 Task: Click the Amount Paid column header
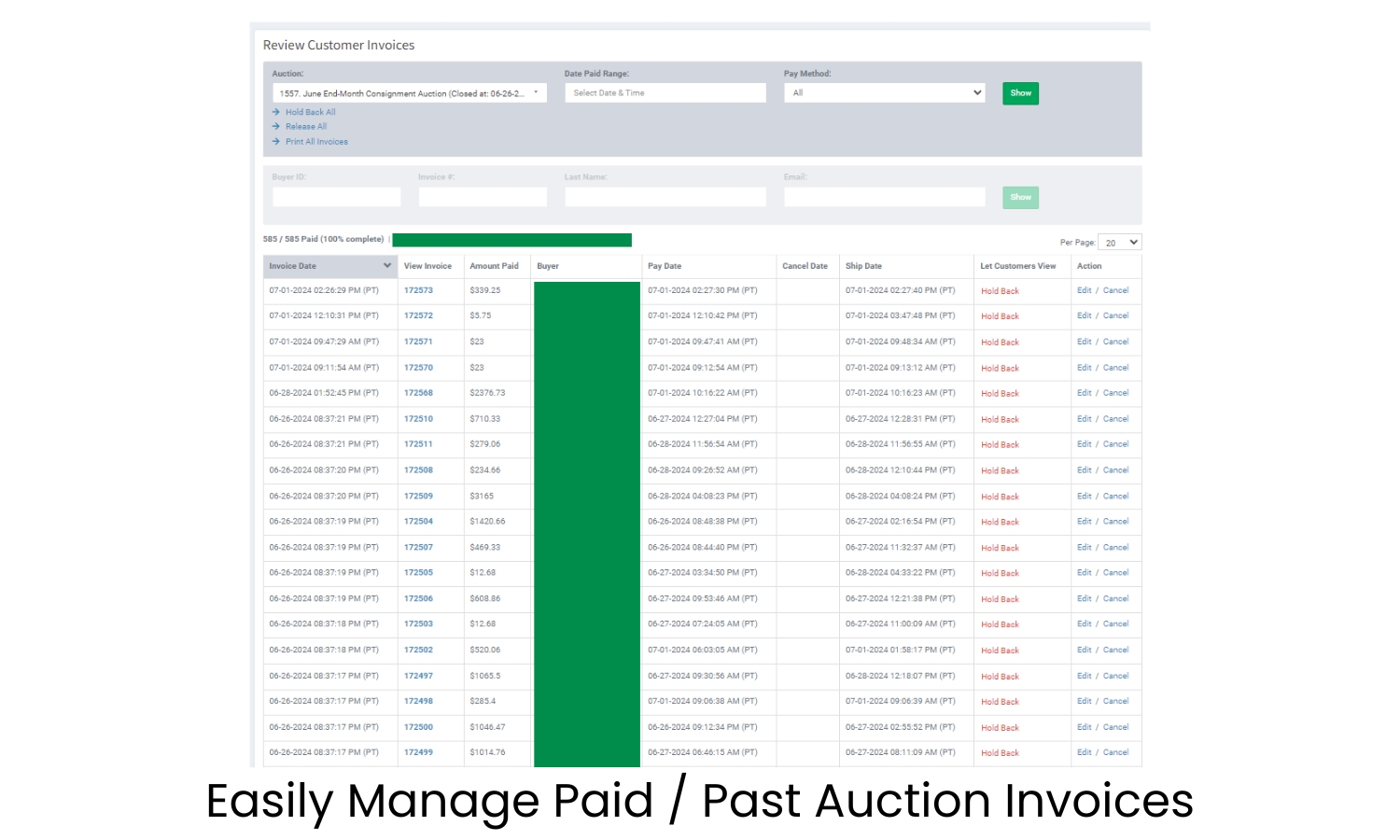tap(494, 266)
